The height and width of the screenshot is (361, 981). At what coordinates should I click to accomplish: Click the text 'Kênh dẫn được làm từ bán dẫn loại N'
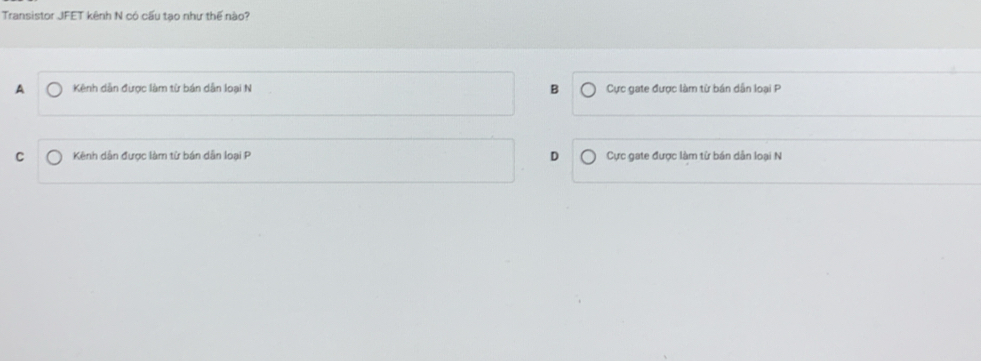163,89
